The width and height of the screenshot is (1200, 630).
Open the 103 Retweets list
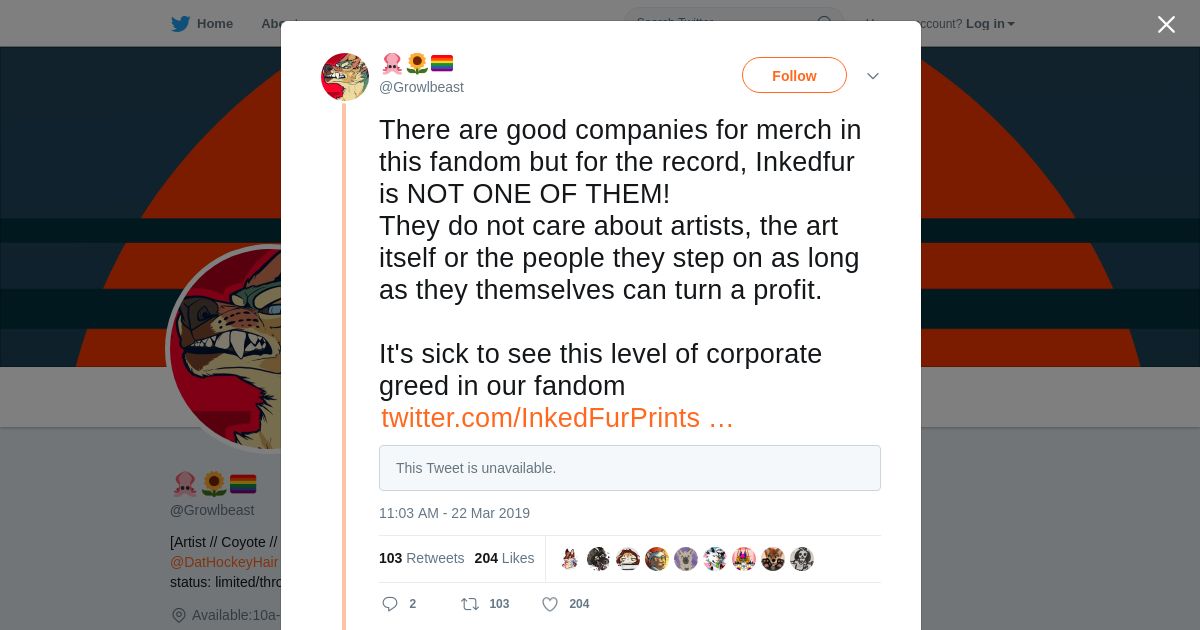pos(421,558)
